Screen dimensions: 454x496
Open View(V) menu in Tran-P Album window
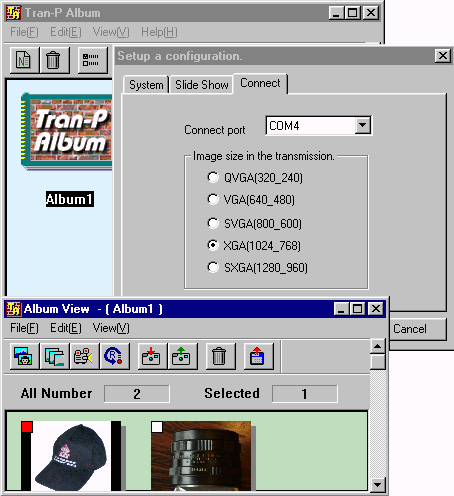click(111, 32)
